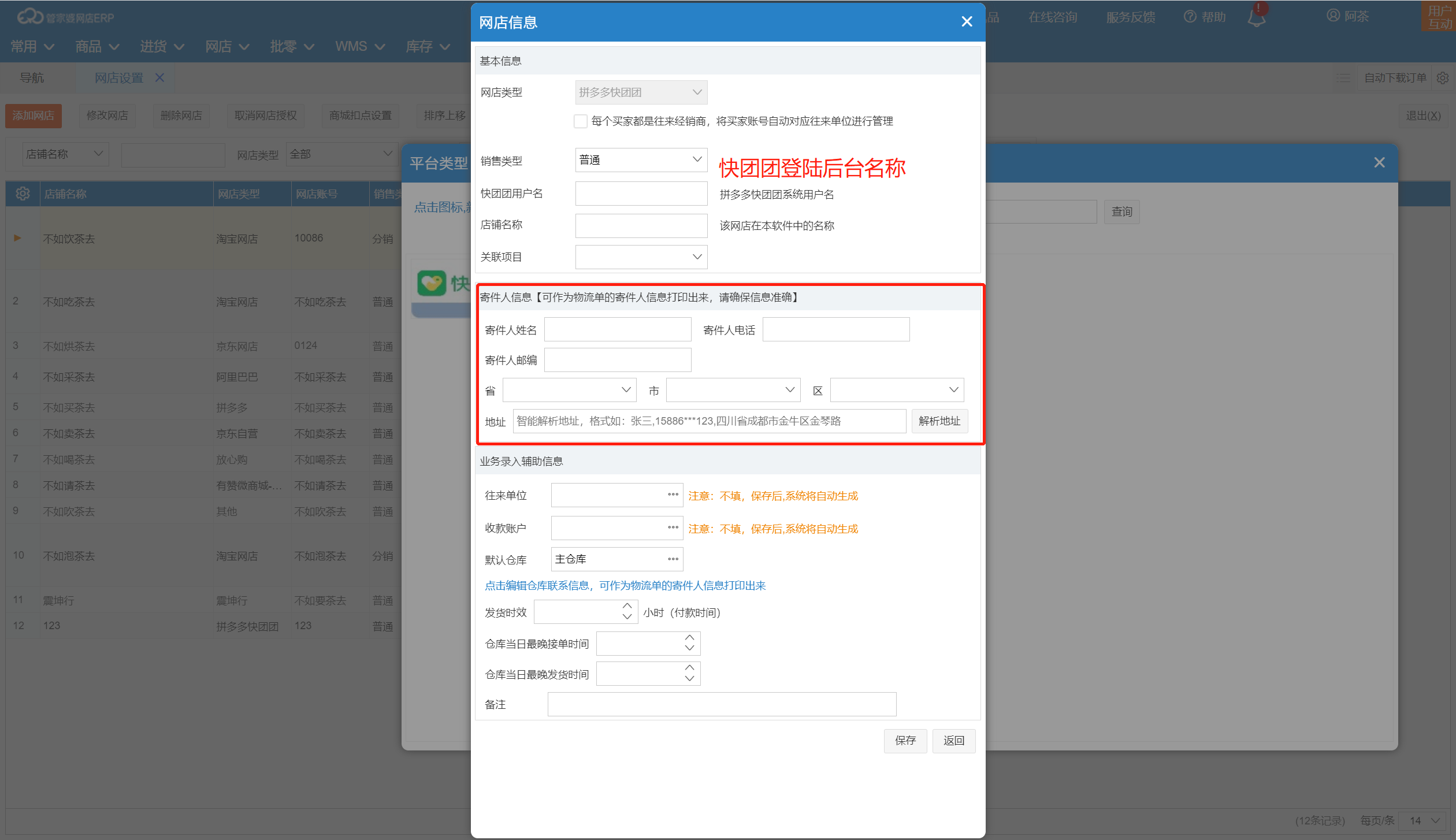Click the list view icon near 自动下载订单

click(1343, 77)
